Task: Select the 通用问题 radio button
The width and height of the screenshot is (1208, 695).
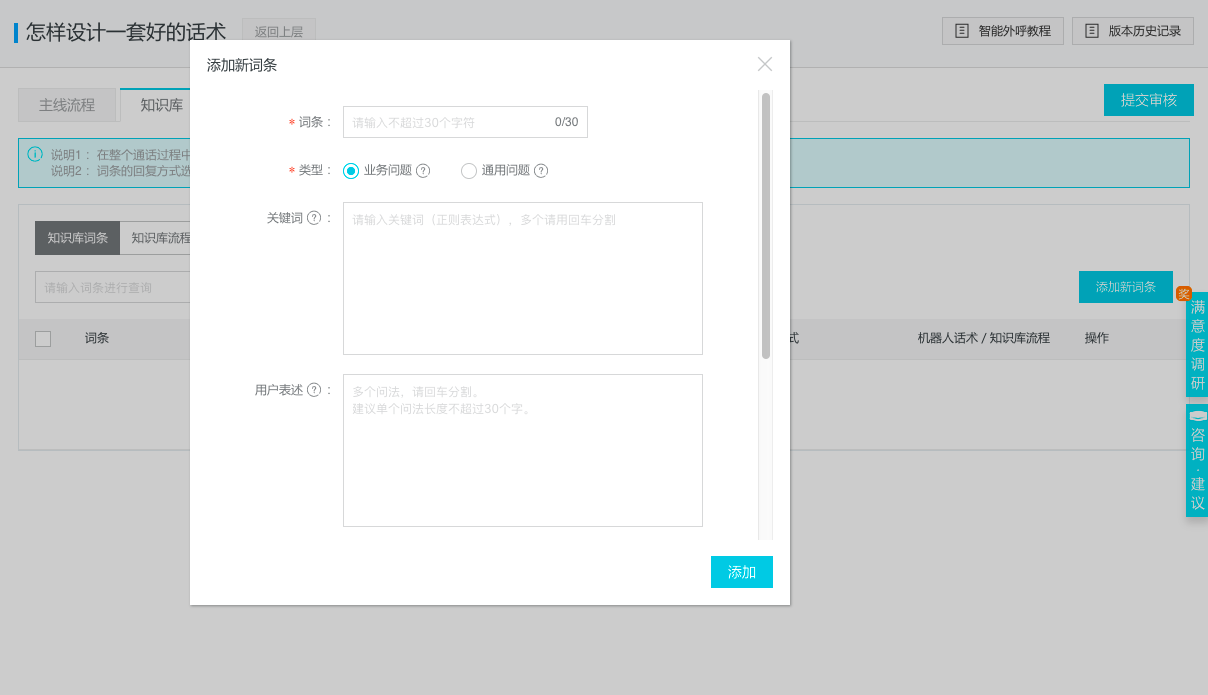Action: coord(469,171)
